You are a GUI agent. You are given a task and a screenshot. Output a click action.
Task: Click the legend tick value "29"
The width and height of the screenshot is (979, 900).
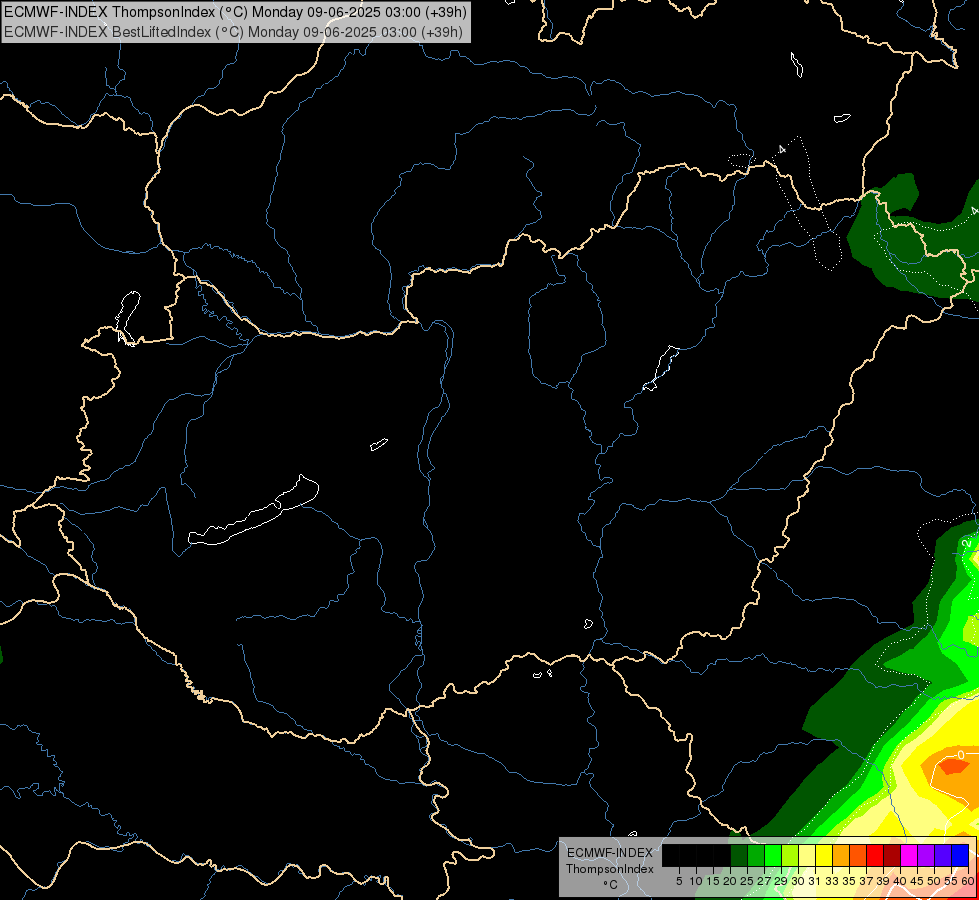pyautogui.click(x=781, y=881)
